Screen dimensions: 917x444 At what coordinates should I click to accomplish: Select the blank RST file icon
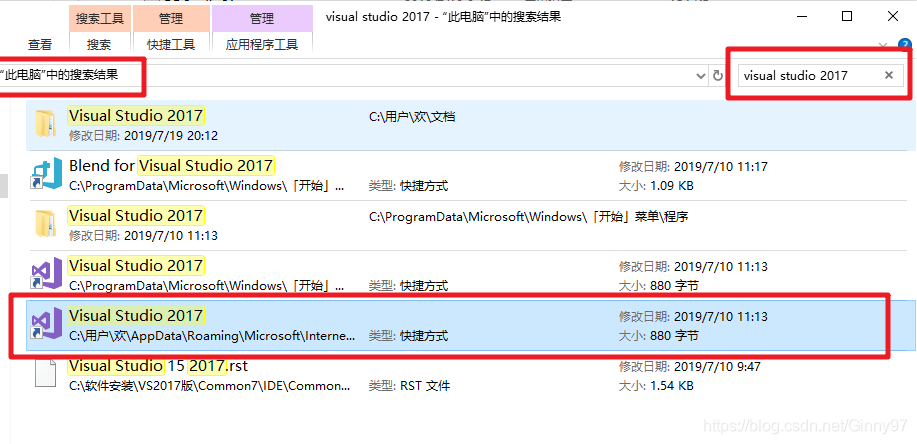click(46, 373)
